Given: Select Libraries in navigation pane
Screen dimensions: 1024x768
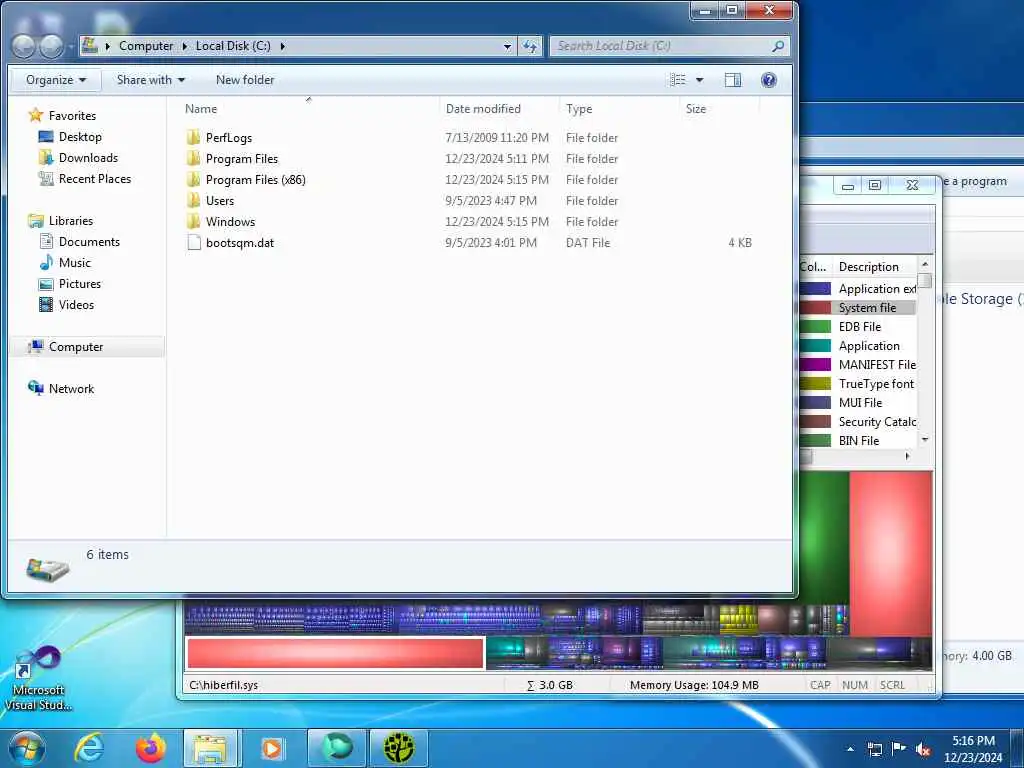Looking at the screenshot, I should coord(71,221).
